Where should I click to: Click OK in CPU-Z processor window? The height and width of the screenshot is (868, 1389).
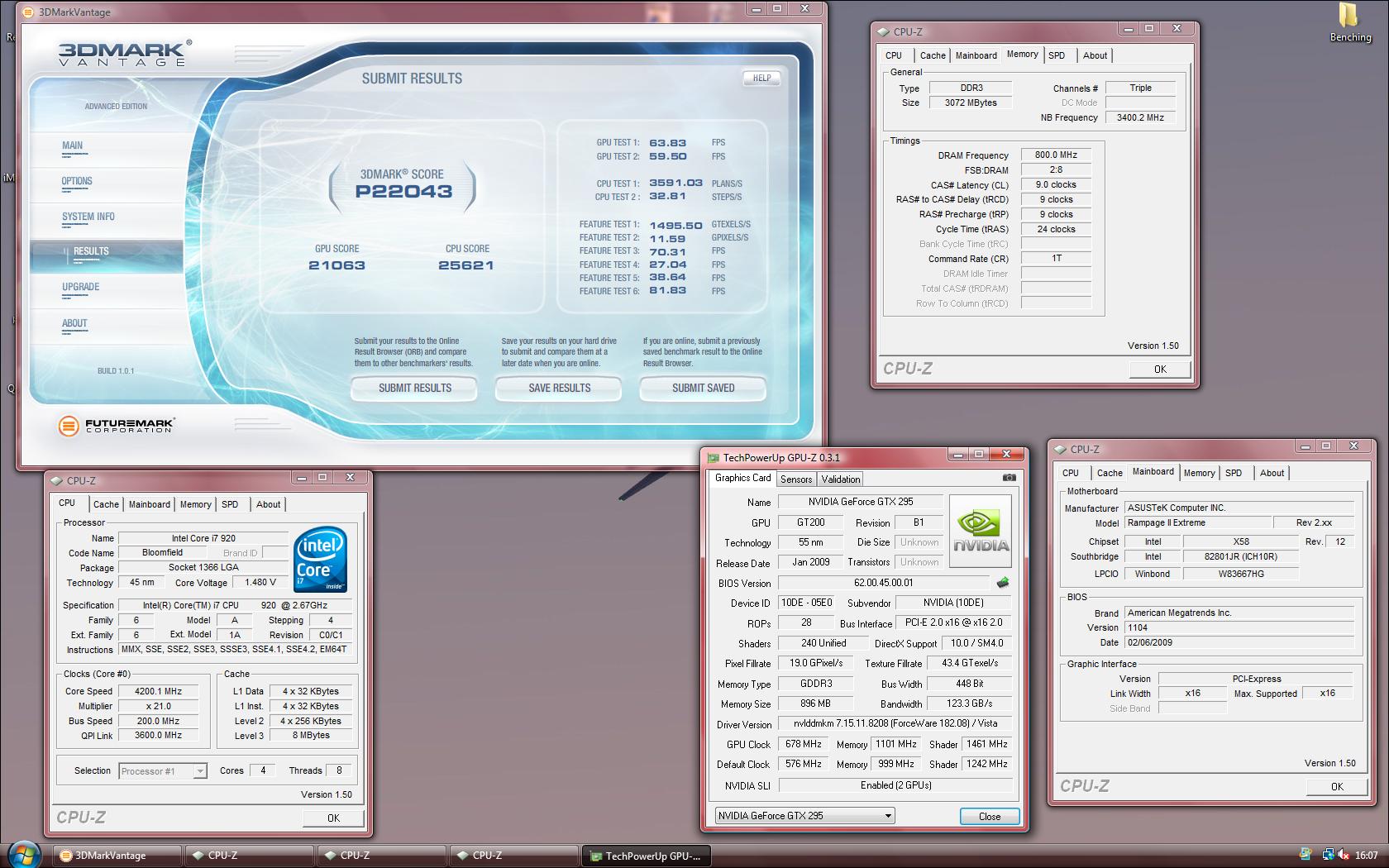333,818
